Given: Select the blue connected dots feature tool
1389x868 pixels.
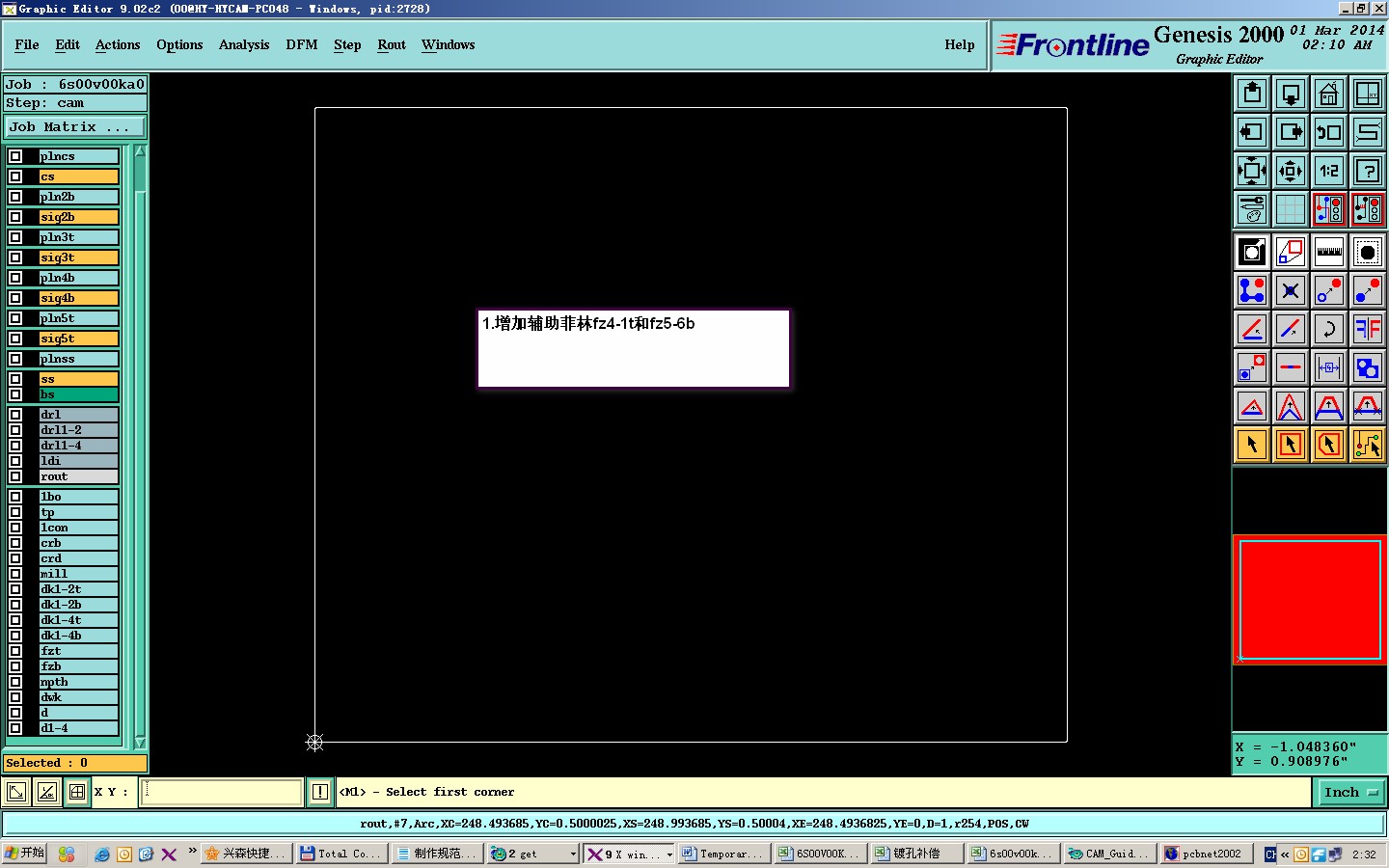Looking at the screenshot, I should click(x=1252, y=290).
